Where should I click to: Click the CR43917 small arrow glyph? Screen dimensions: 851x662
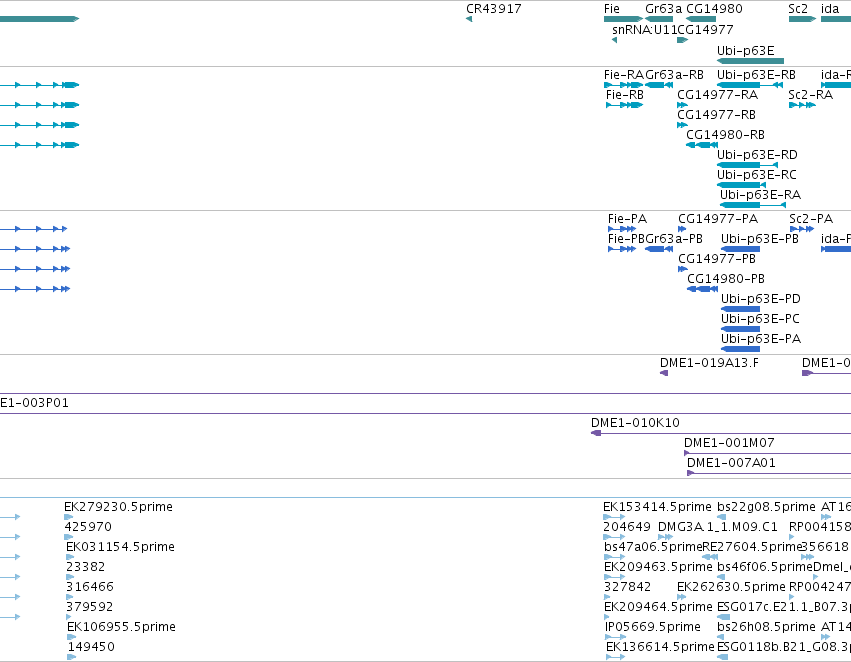(x=469, y=19)
